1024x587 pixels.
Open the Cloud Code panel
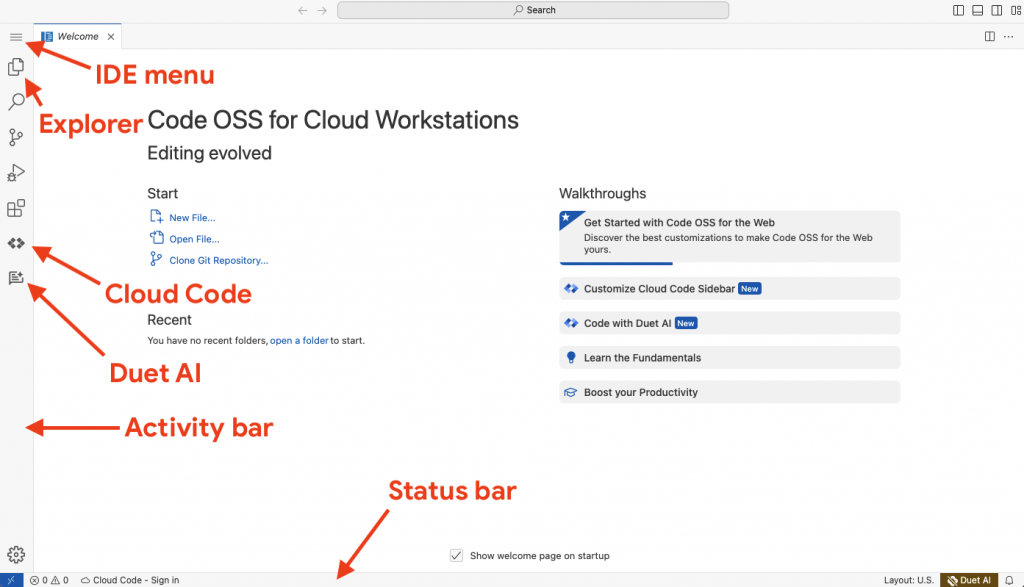click(x=16, y=244)
